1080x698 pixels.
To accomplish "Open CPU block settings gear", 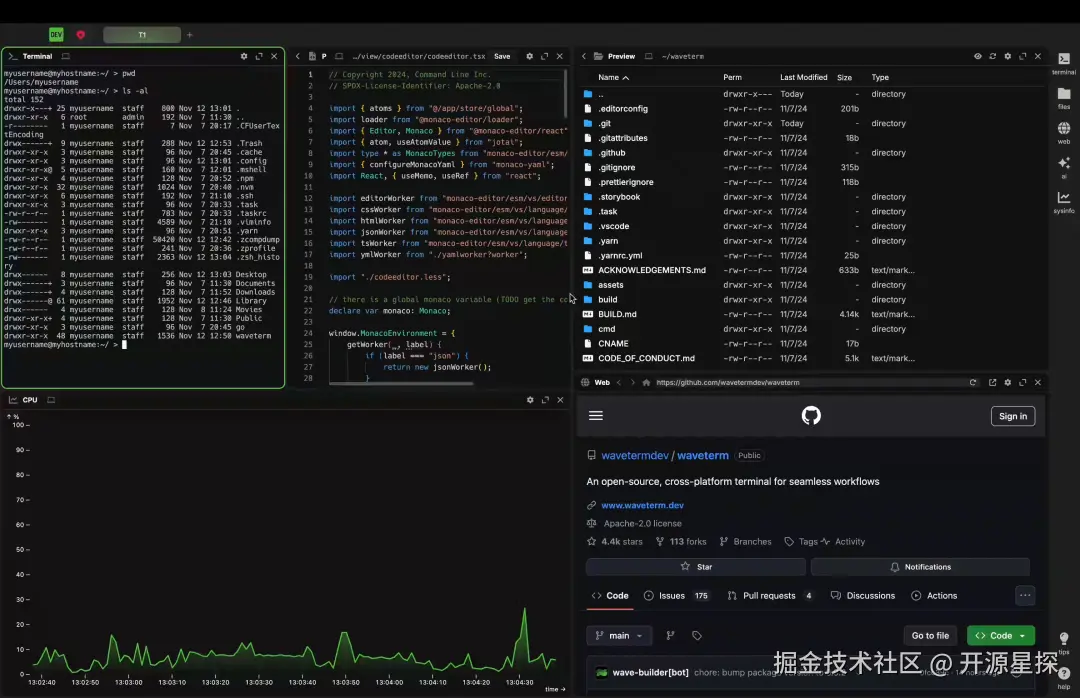I will pyautogui.click(x=530, y=400).
